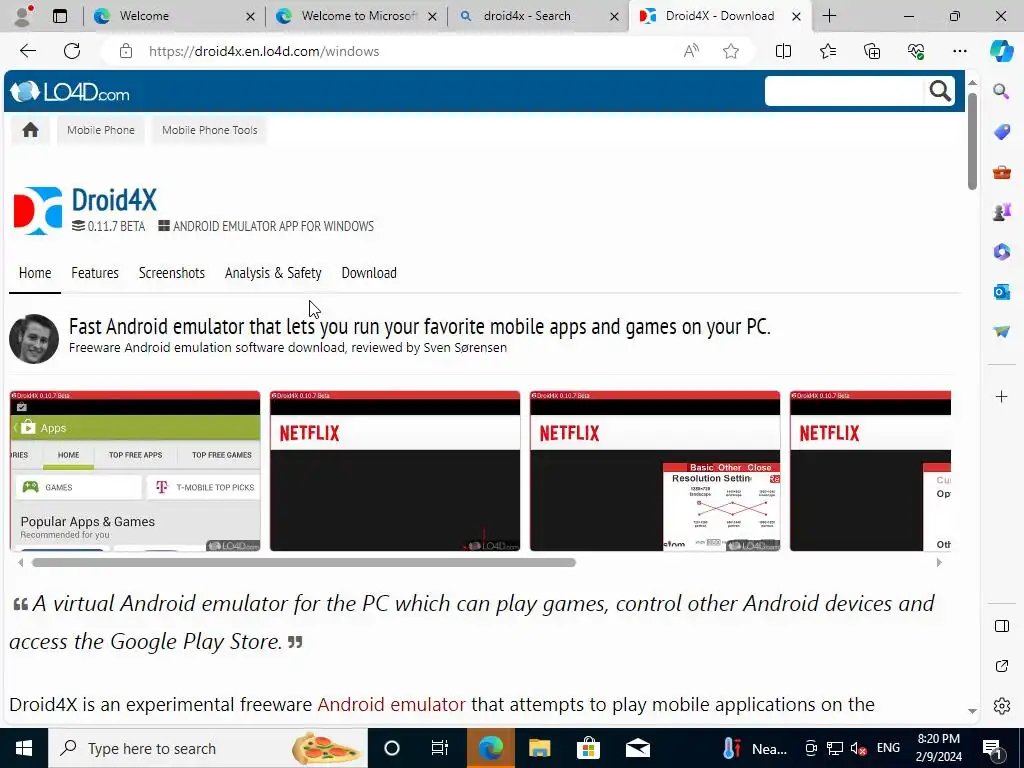Screen dimensions: 1024x768
Task: Add page to favorites star icon
Action: tap(731, 51)
